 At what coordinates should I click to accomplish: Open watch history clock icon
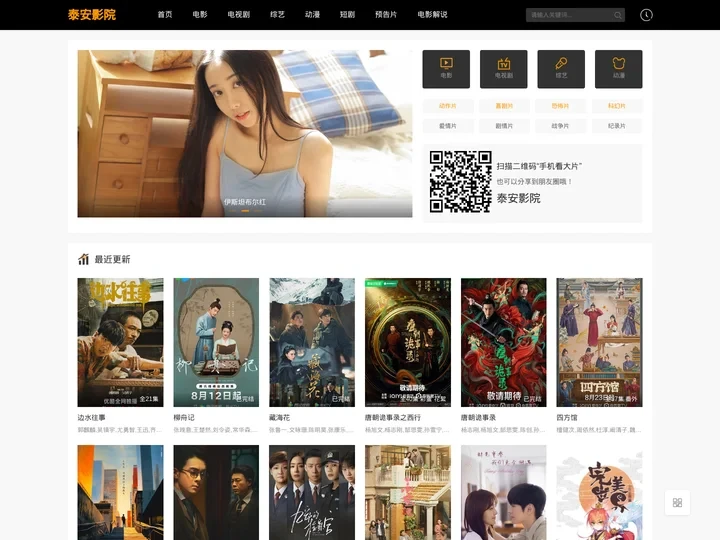coord(646,15)
